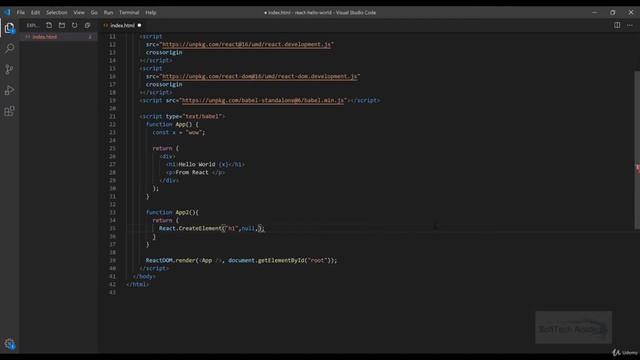Click the script type="text/babel" line
This screenshot has width=640, height=360.
click(182, 116)
